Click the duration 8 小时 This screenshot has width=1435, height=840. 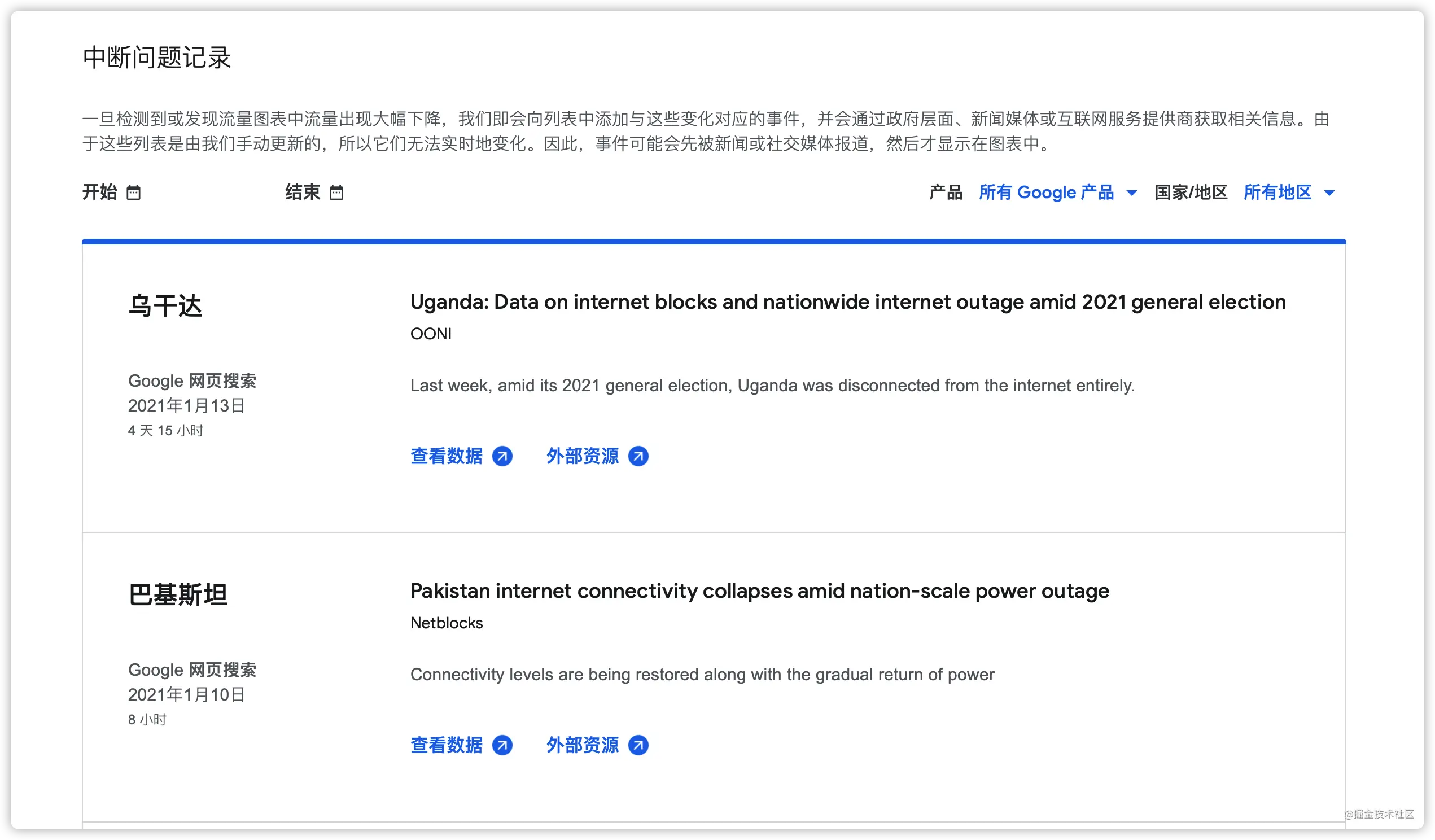pyautogui.click(x=147, y=720)
